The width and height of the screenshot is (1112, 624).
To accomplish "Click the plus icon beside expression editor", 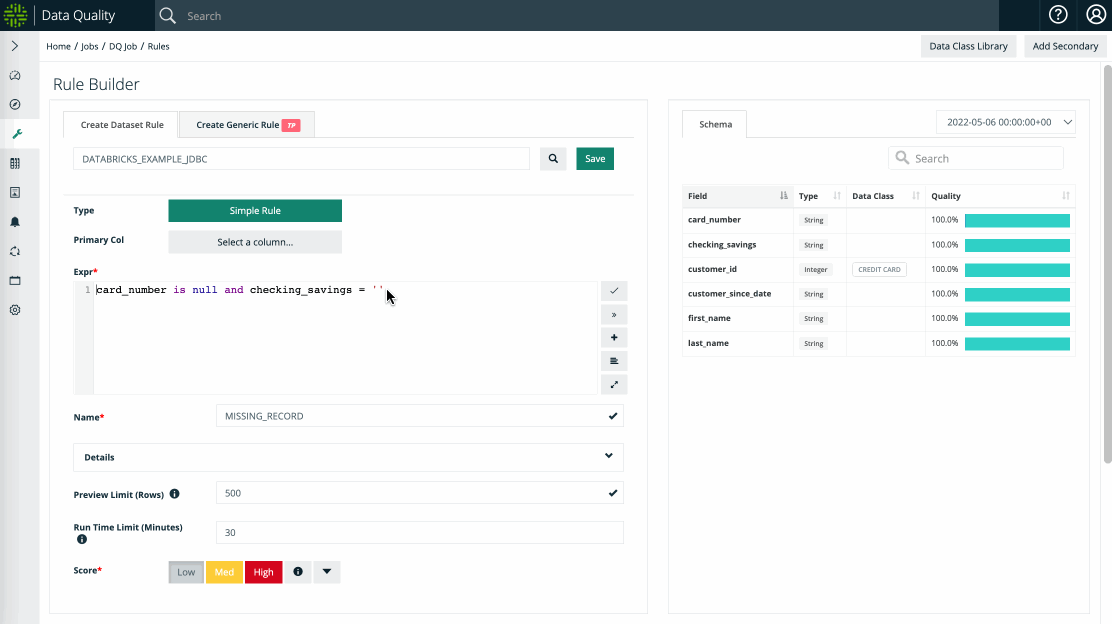I will coord(614,337).
